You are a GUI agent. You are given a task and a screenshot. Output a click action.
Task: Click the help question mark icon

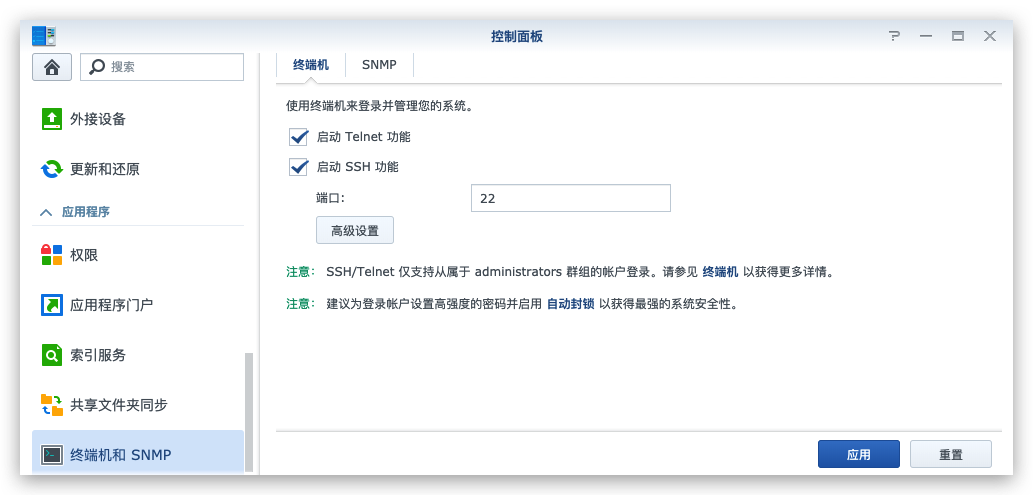coord(894,36)
